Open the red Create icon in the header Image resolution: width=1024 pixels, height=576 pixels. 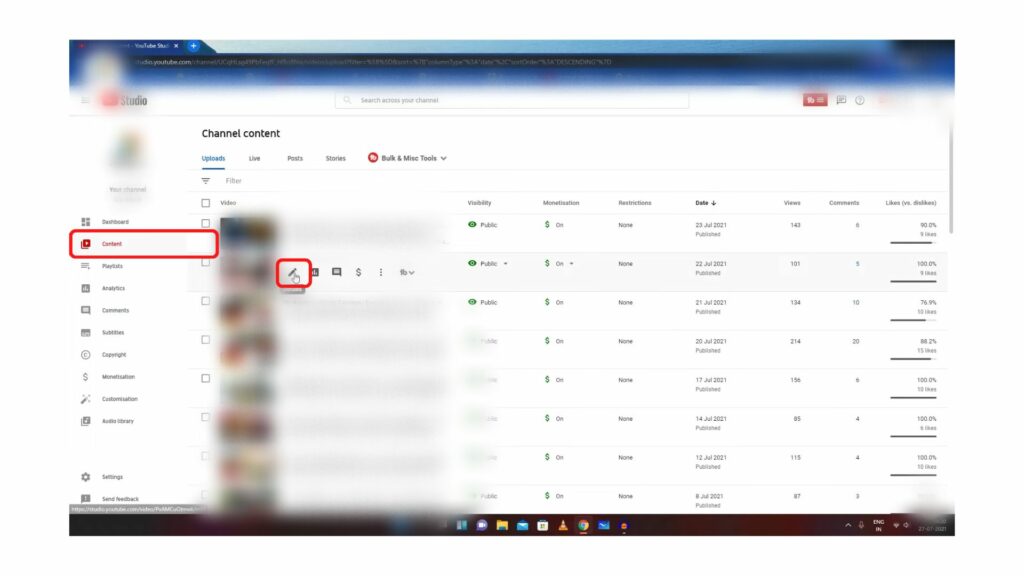click(x=815, y=100)
